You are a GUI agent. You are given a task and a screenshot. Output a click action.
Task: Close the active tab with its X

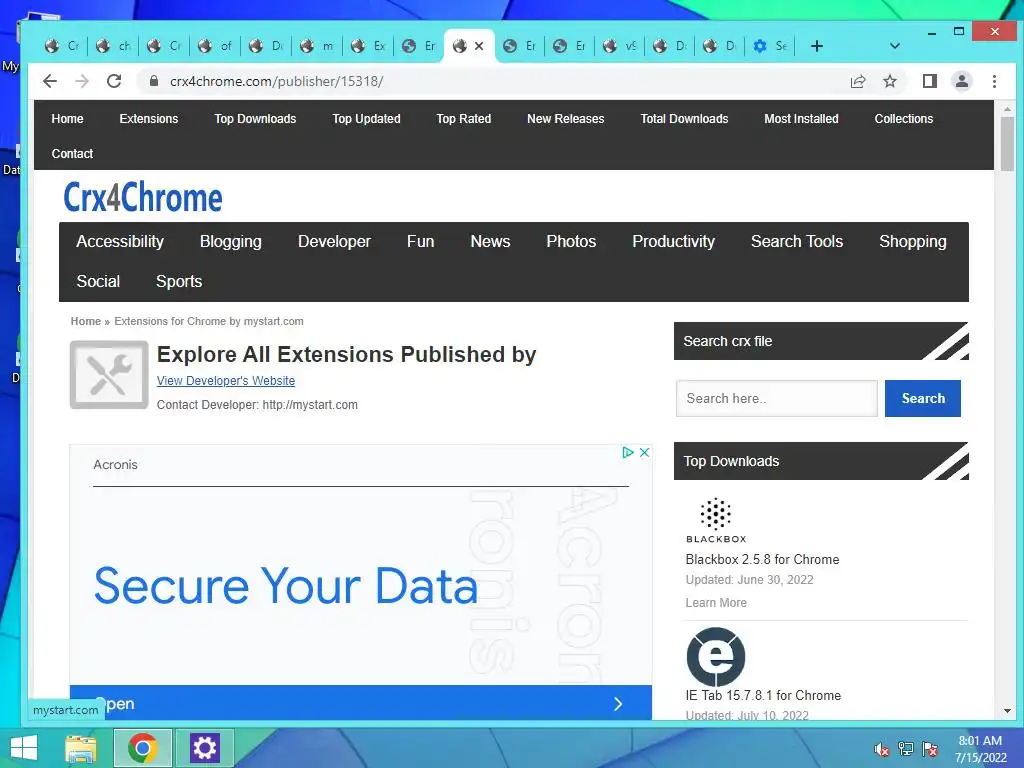pos(479,46)
